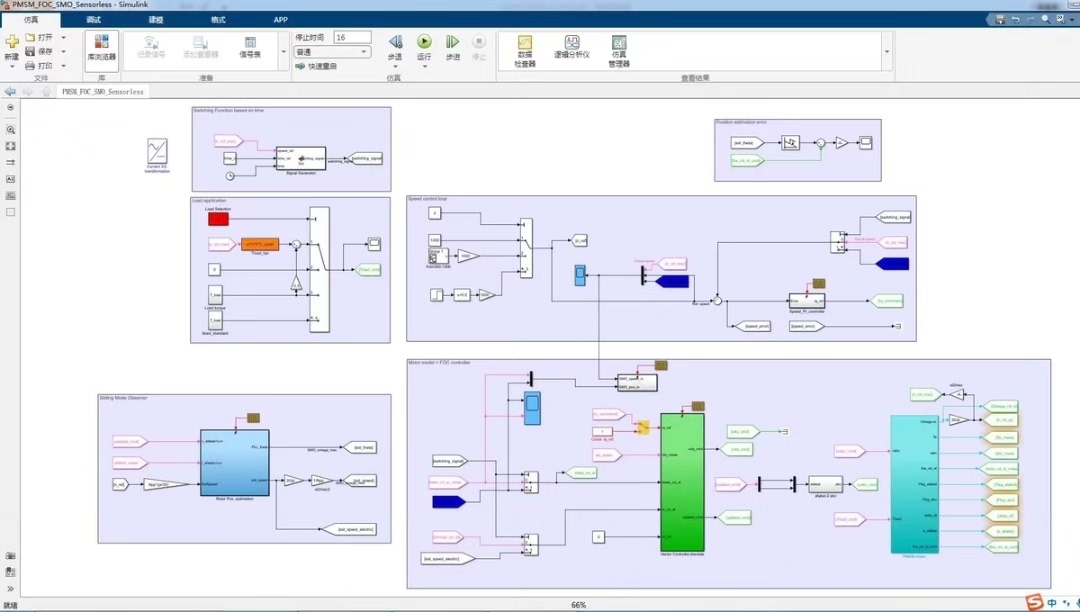Select the from300-1300 signal builder block
This screenshot has width=1080, height=612.
(437, 256)
